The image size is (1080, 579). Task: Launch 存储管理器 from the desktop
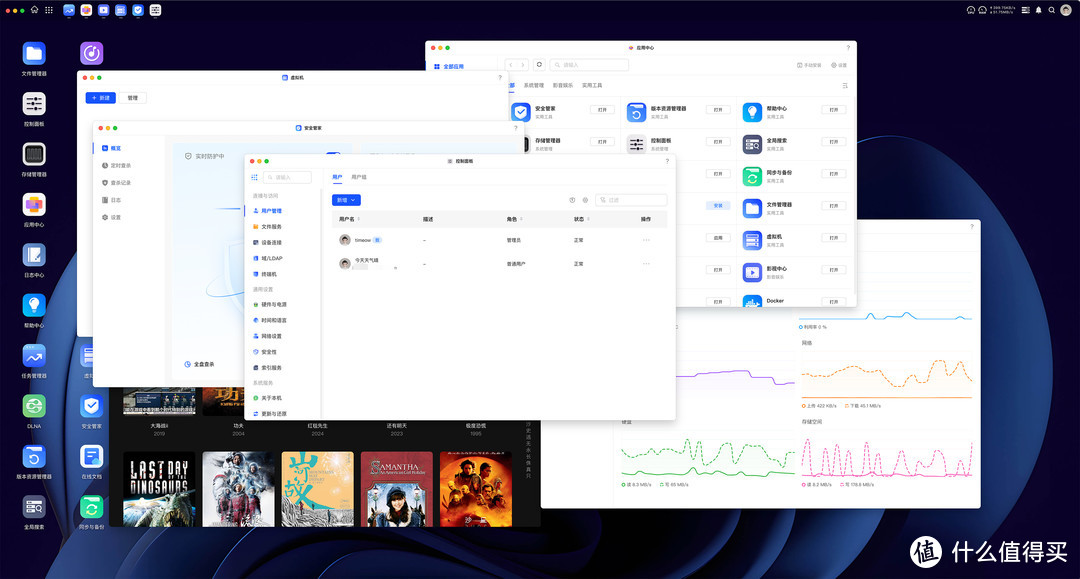tap(34, 155)
